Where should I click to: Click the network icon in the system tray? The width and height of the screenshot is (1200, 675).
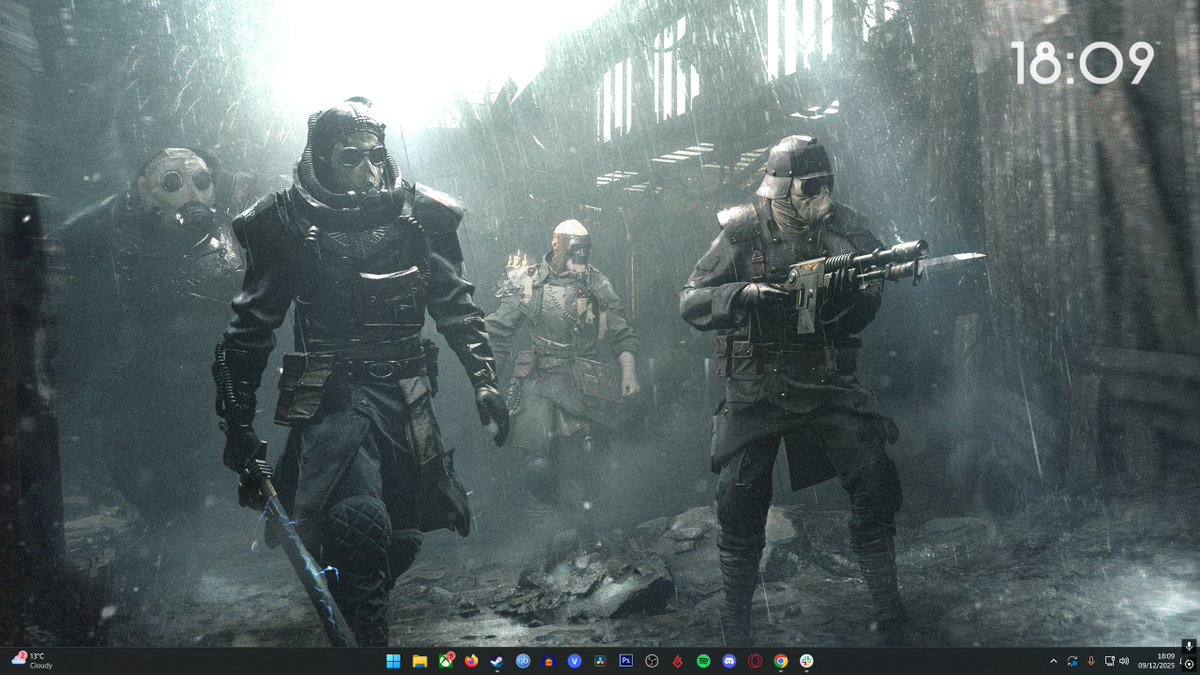(x=1109, y=661)
